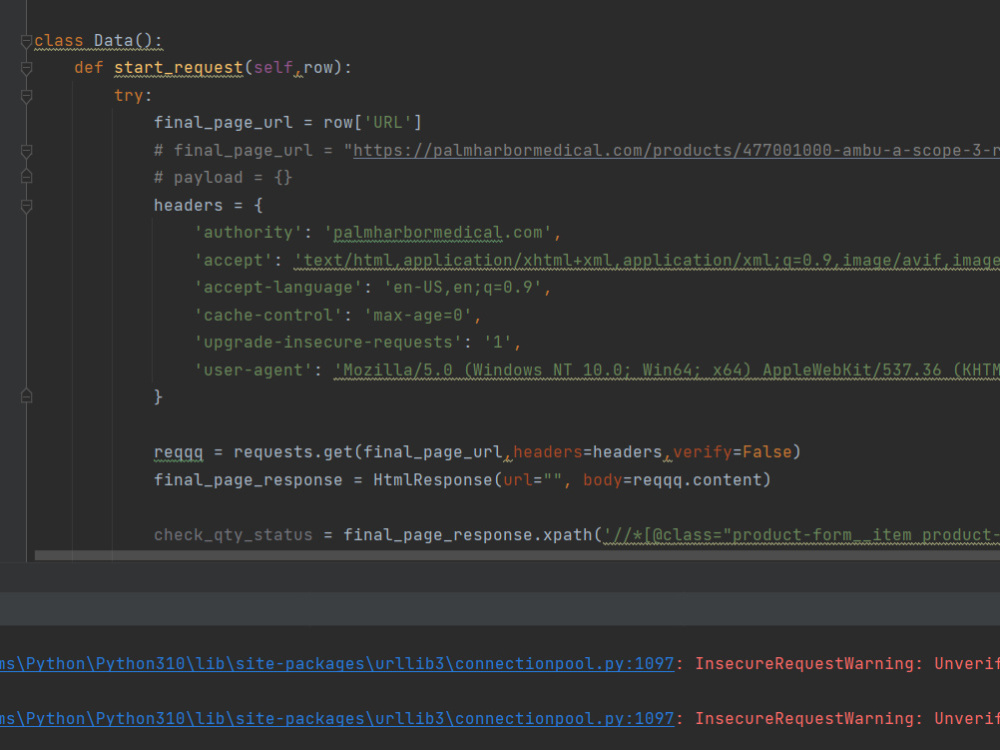Click the row['URL'] expression
The width and height of the screenshot is (1000, 750).
click(372, 122)
